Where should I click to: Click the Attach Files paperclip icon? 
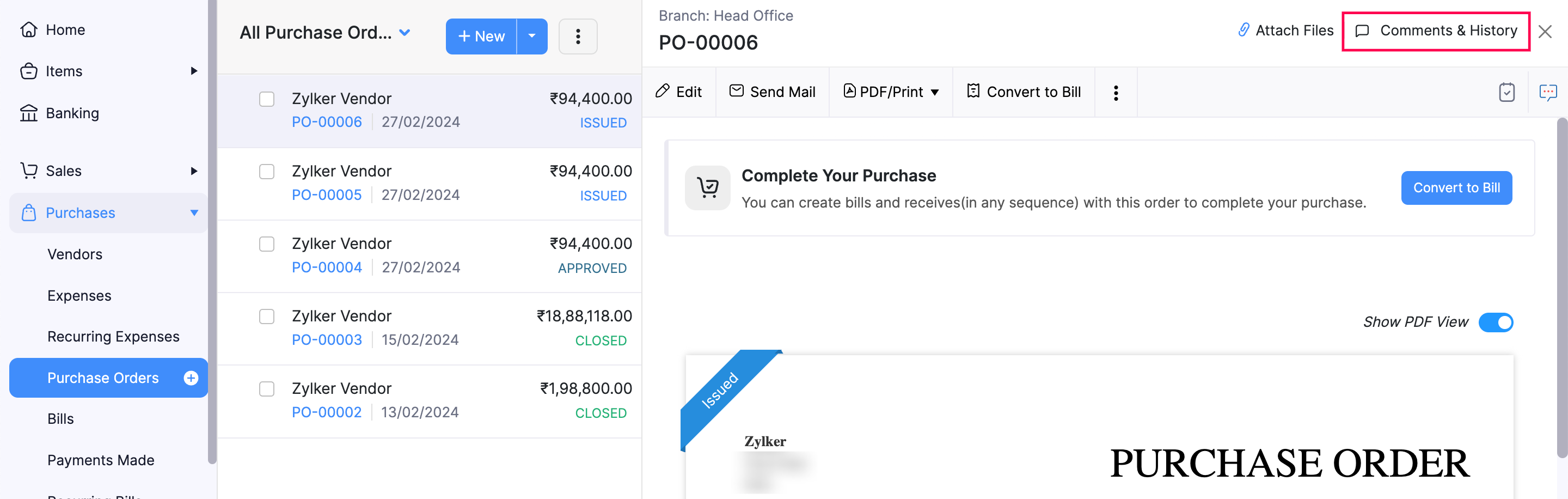coord(1243,30)
